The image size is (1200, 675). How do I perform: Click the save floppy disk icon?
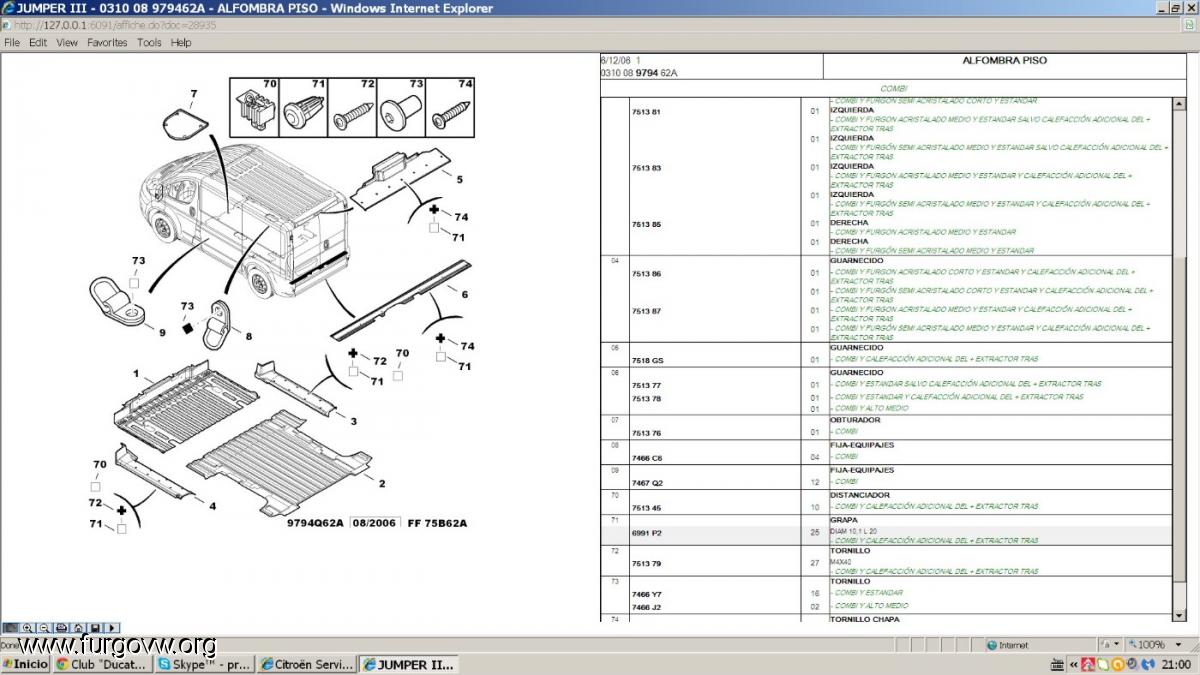(95, 628)
